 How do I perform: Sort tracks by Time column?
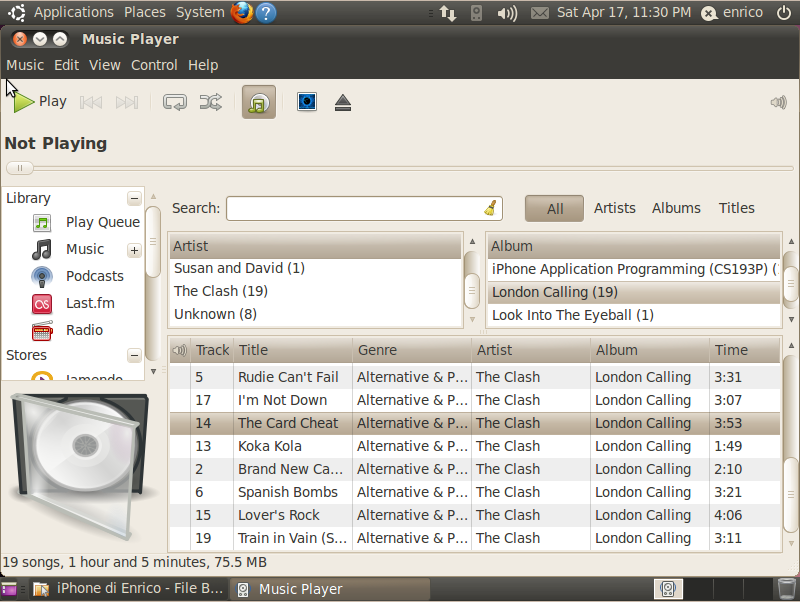[x=744, y=350]
